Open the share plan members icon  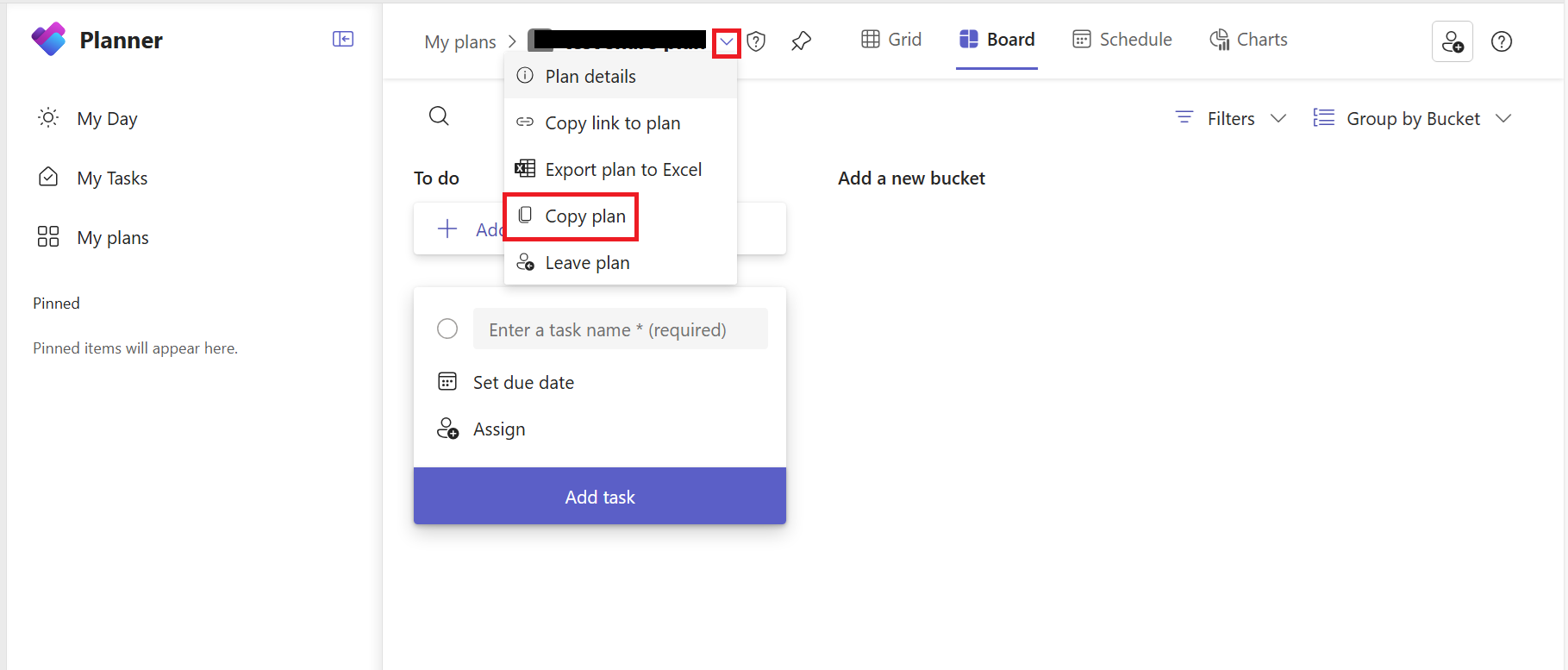pos(1452,41)
